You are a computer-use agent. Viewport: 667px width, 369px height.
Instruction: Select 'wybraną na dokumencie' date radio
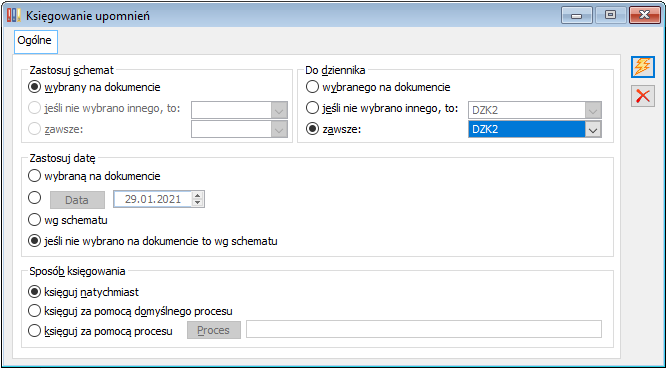tap(94, 175)
